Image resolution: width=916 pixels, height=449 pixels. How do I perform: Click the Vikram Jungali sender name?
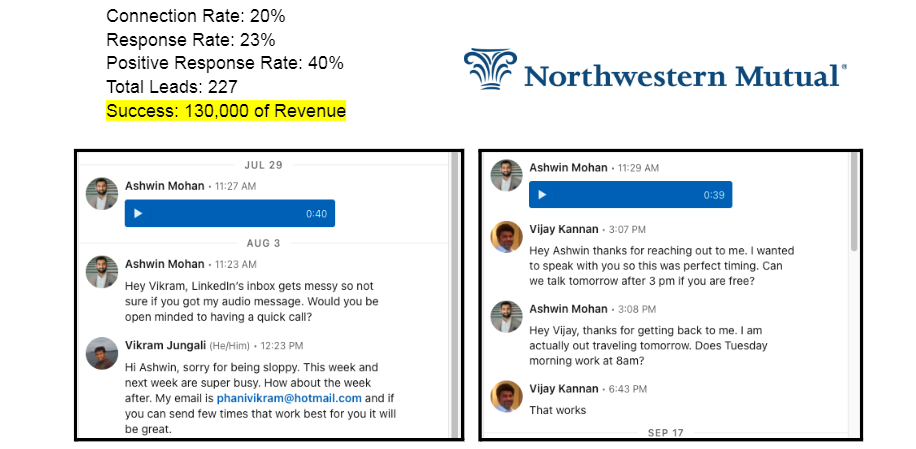pos(167,345)
